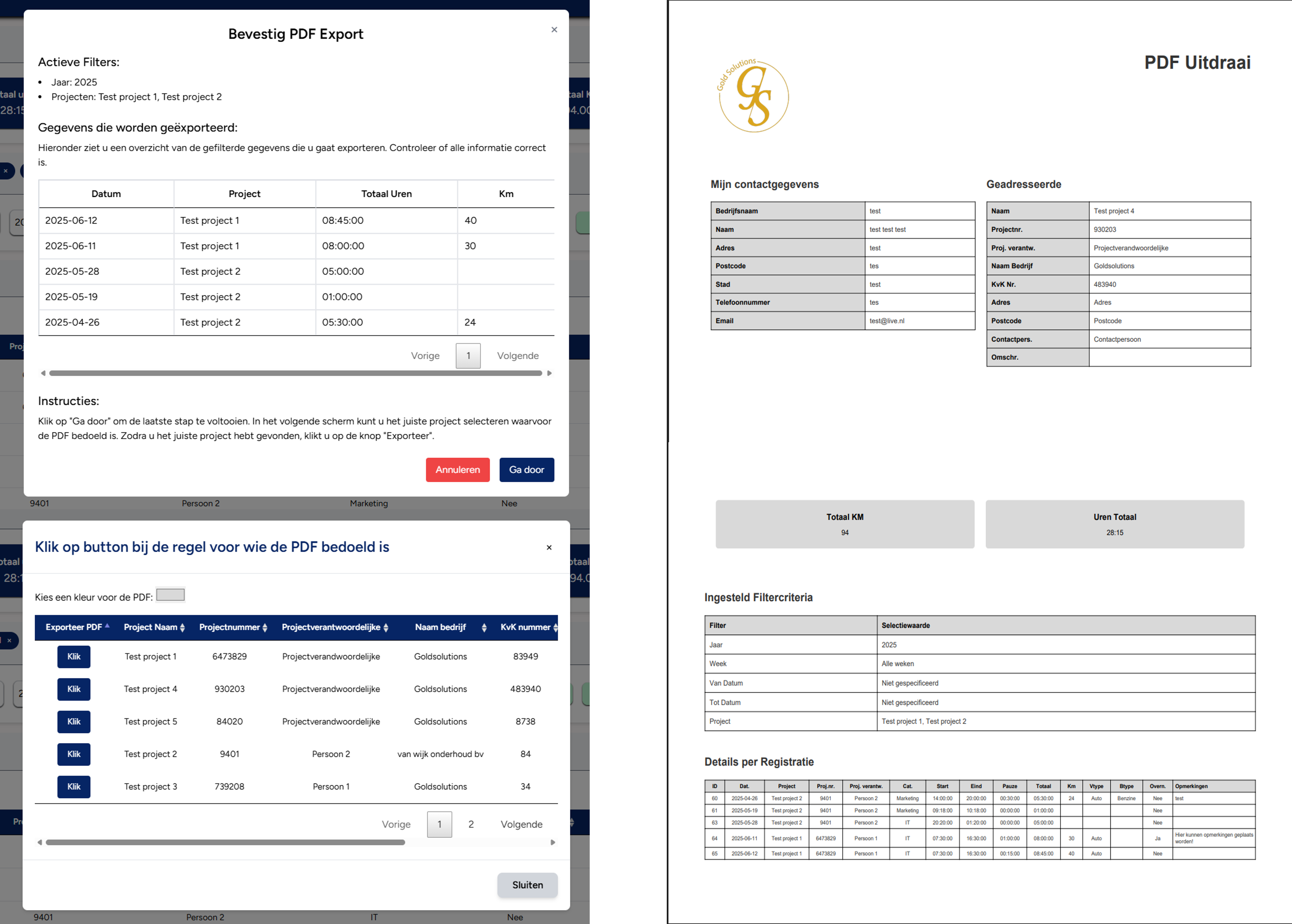Click the Ga door button
The width and height of the screenshot is (1292, 924).
click(x=527, y=470)
